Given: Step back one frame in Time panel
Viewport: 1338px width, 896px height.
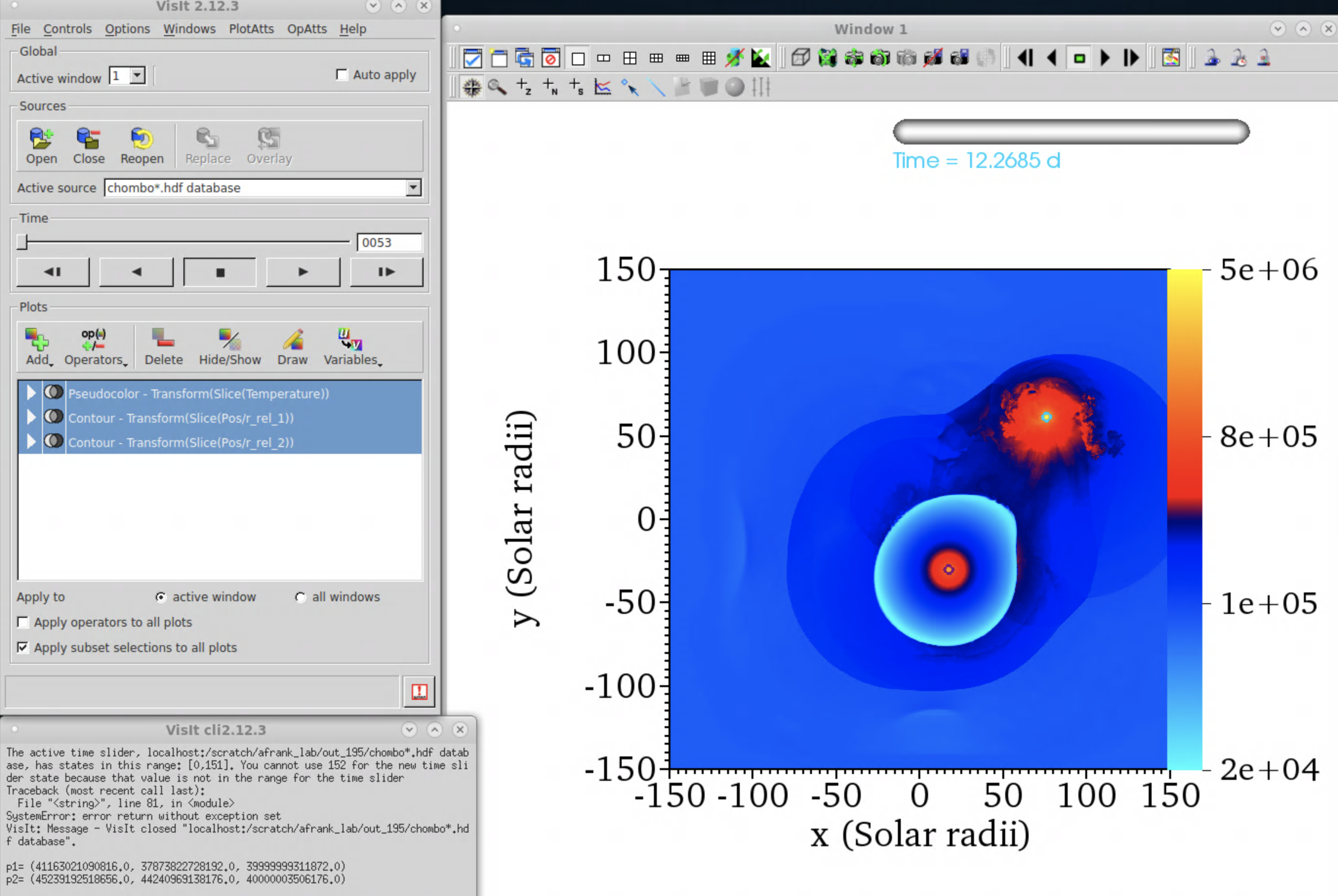Looking at the screenshot, I should (53, 272).
